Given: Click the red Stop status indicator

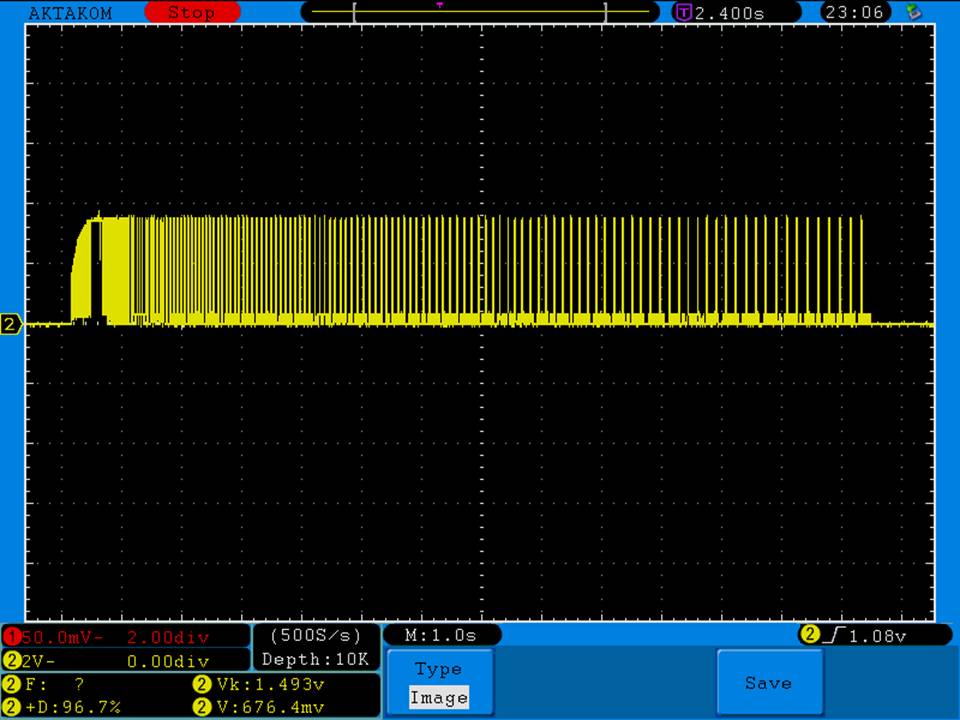Looking at the screenshot, I should point(192,13).
